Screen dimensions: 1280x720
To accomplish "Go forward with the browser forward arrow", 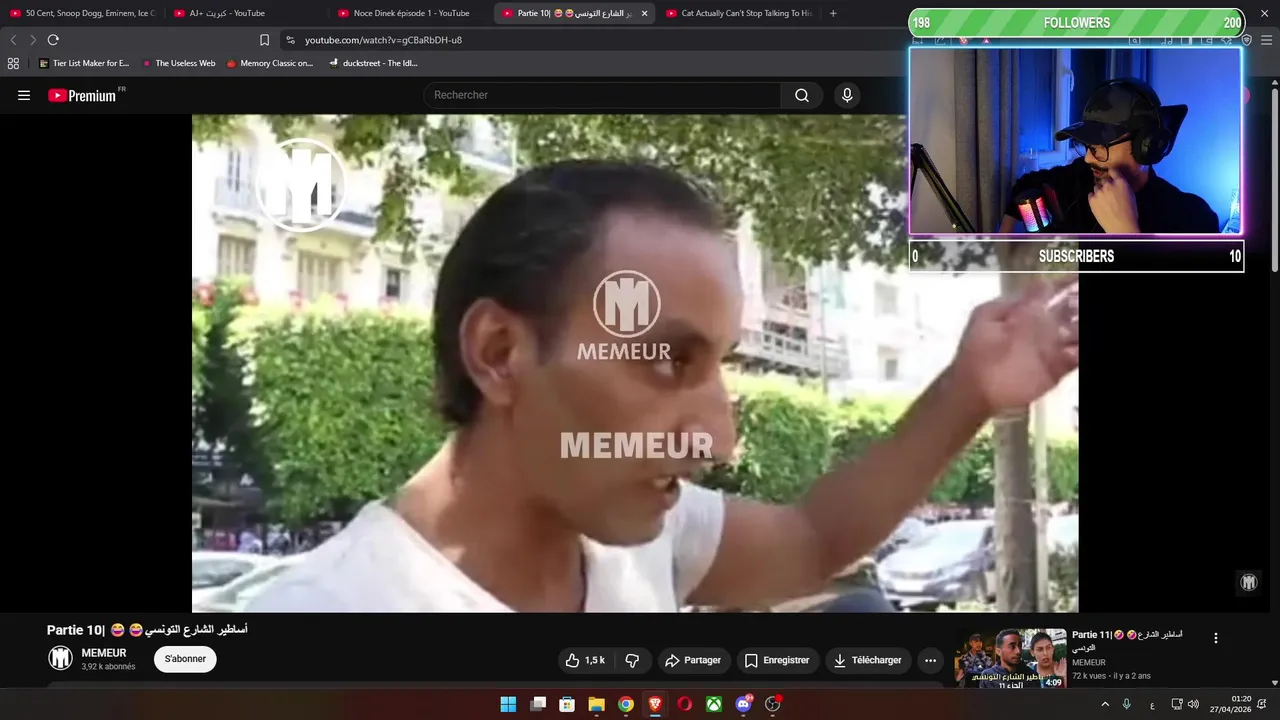I will (x=32, y=40).
